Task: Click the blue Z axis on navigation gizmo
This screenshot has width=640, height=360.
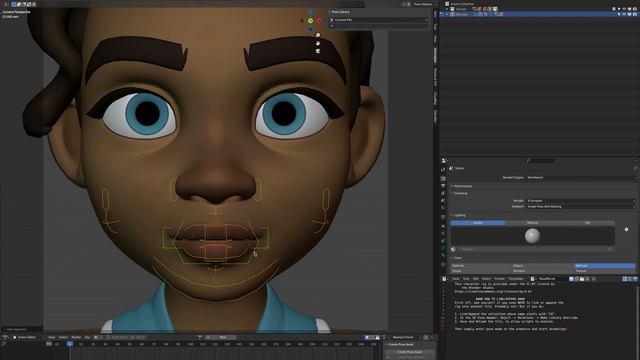Action: [310, 13]
